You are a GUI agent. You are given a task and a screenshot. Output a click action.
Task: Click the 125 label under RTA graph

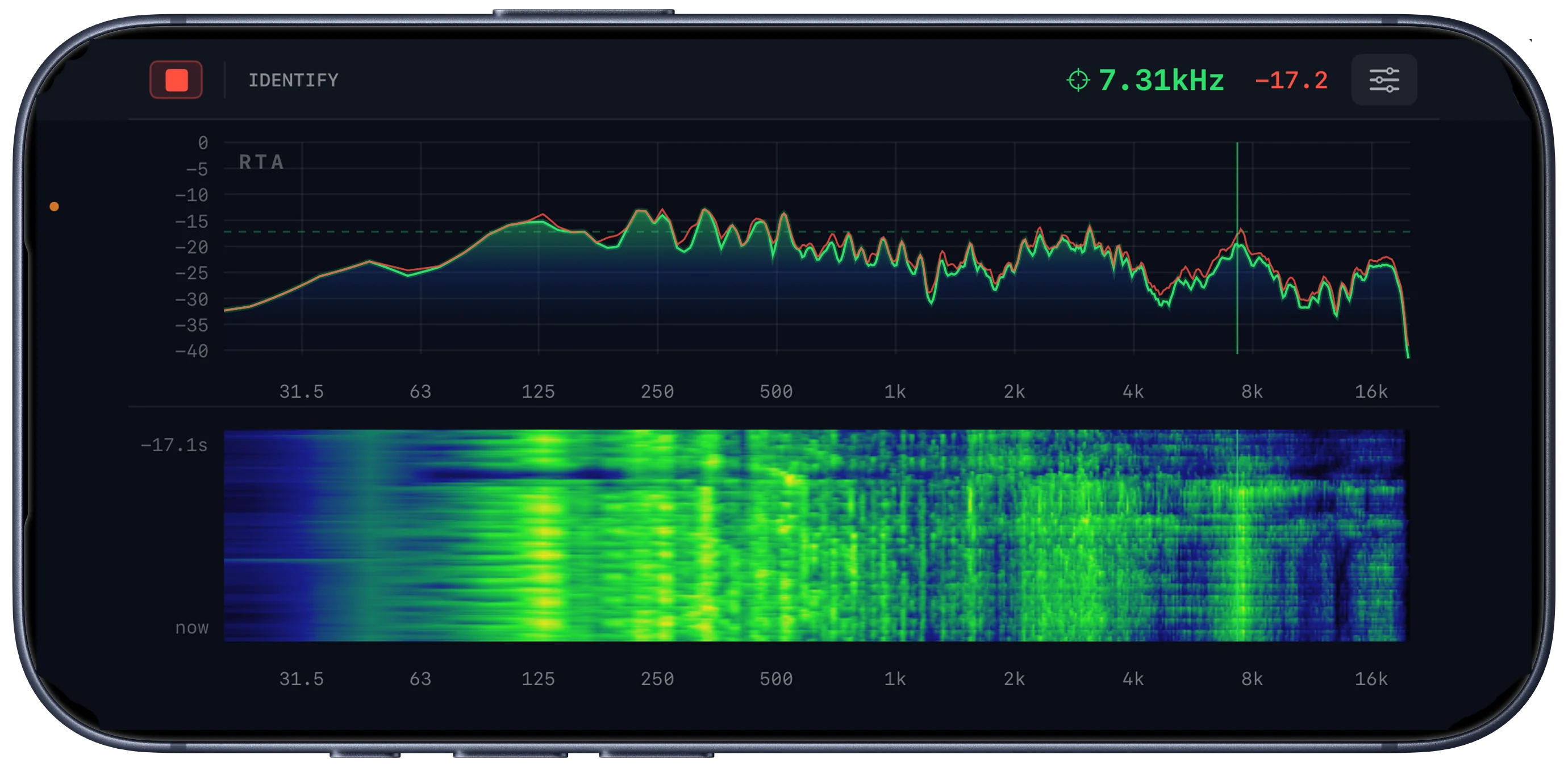(x=538, y=391)
